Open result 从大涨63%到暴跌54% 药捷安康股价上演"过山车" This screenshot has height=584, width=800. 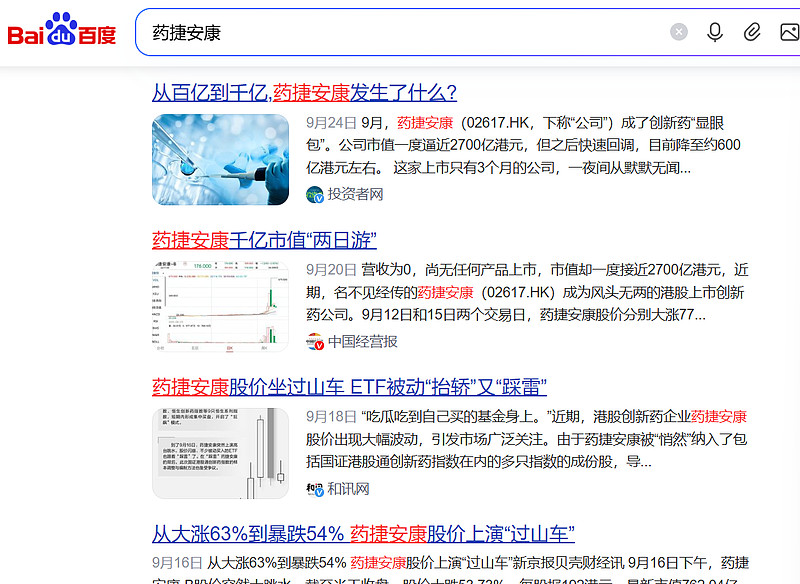pyautogui.click(x=363, y=535)
